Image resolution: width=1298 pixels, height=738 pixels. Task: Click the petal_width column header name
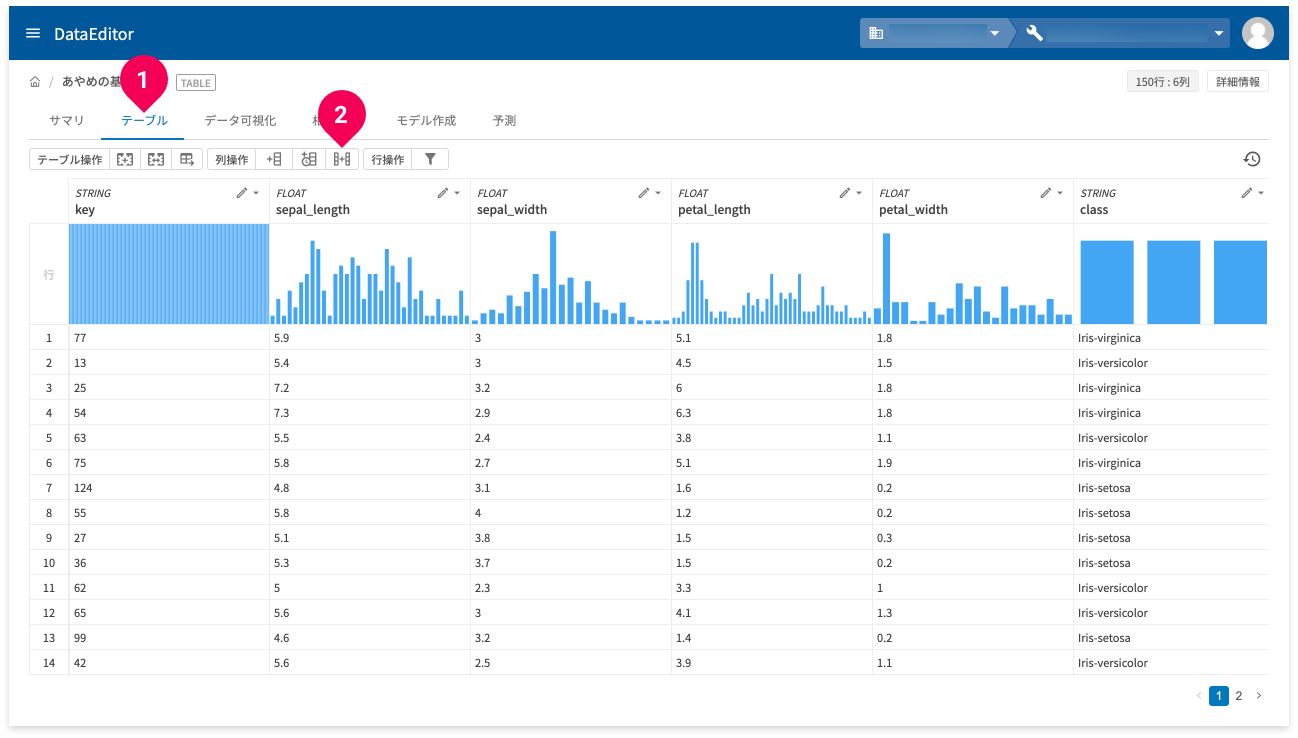[x=913, y=210]
